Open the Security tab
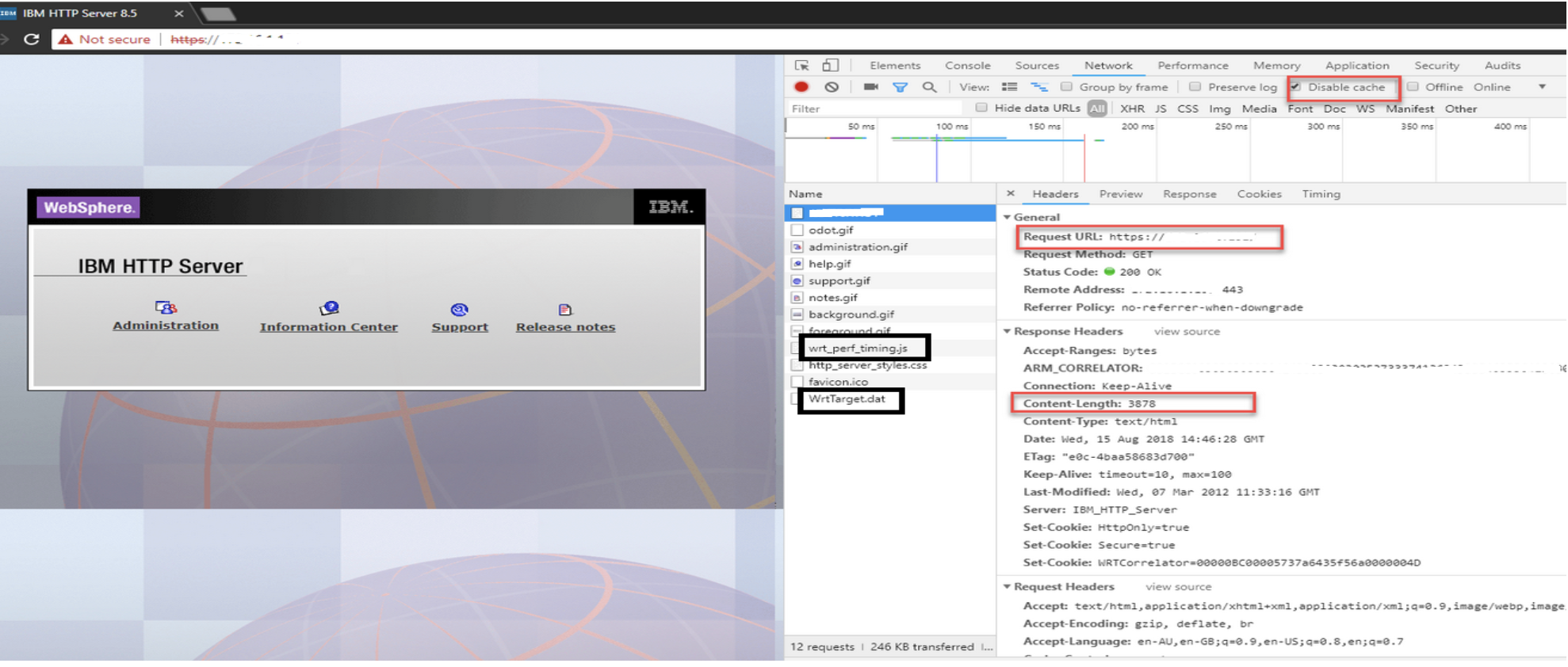 [x=1436, y=65]
